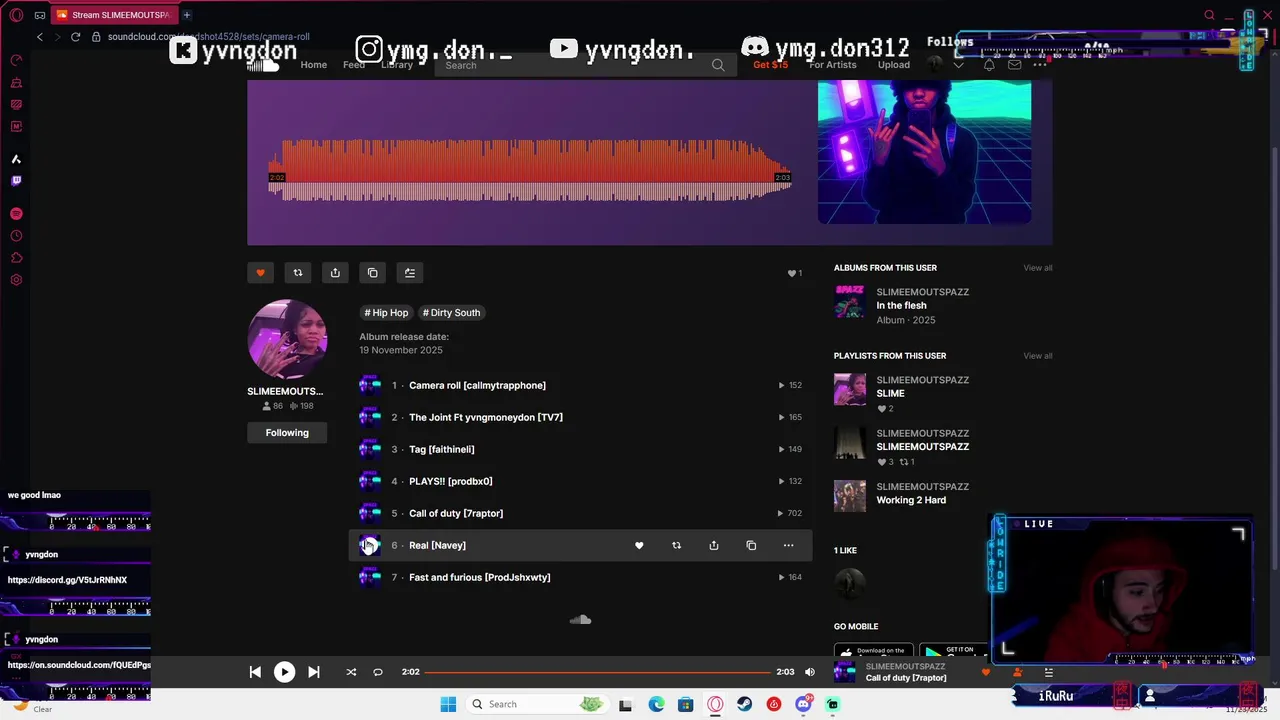View all playlists from this user

(x=1038, y=356)
